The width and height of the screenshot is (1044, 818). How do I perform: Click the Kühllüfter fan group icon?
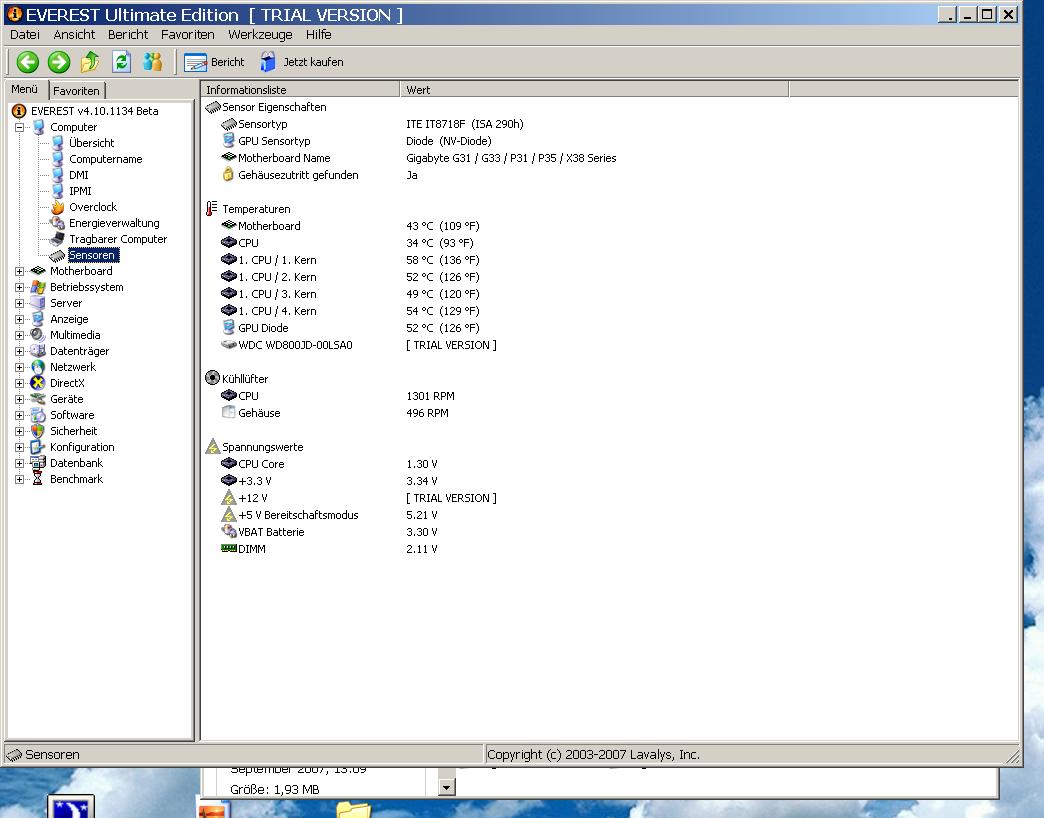pos(212,378)
